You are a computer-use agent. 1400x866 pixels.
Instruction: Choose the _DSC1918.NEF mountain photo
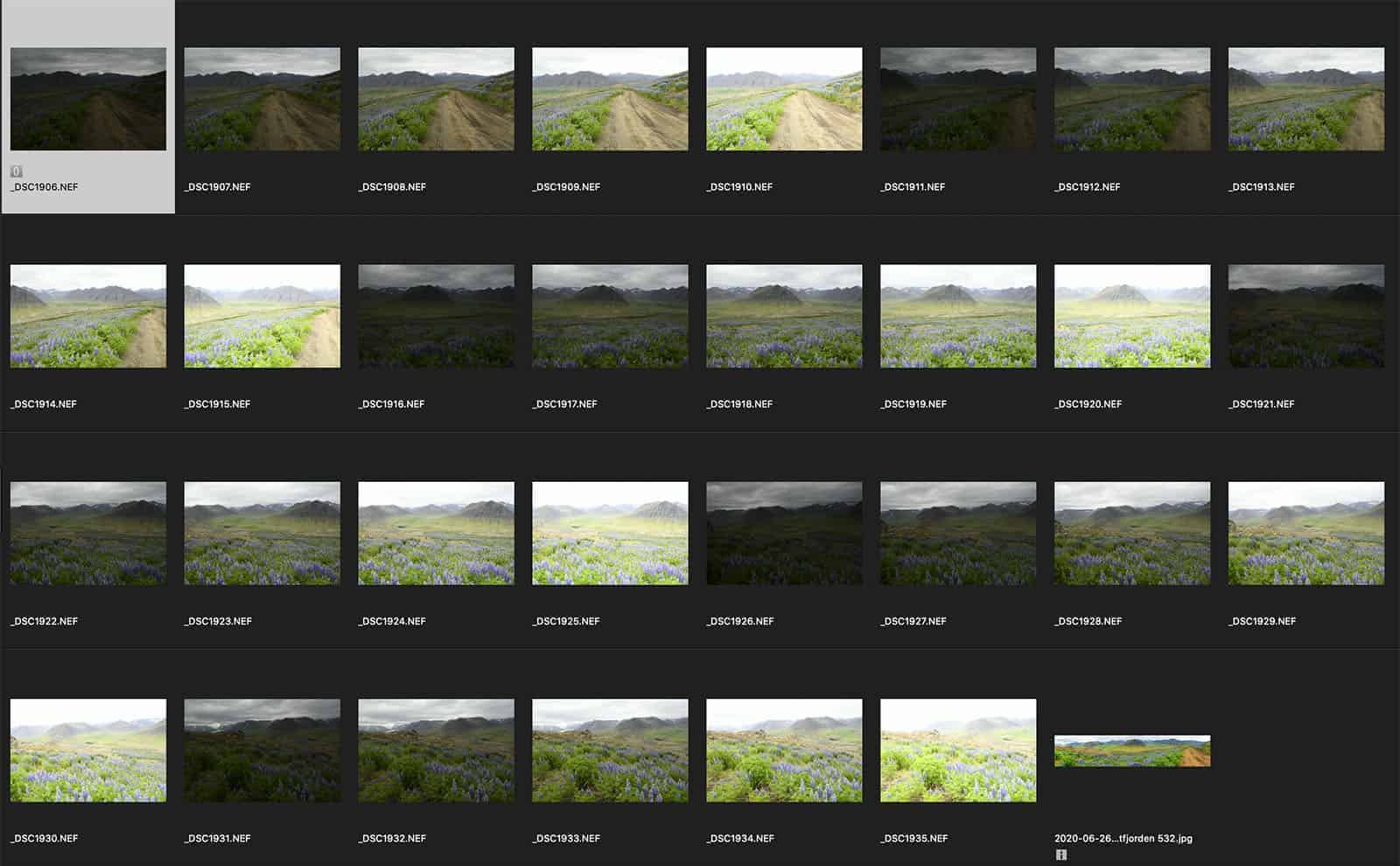(784, 316)
